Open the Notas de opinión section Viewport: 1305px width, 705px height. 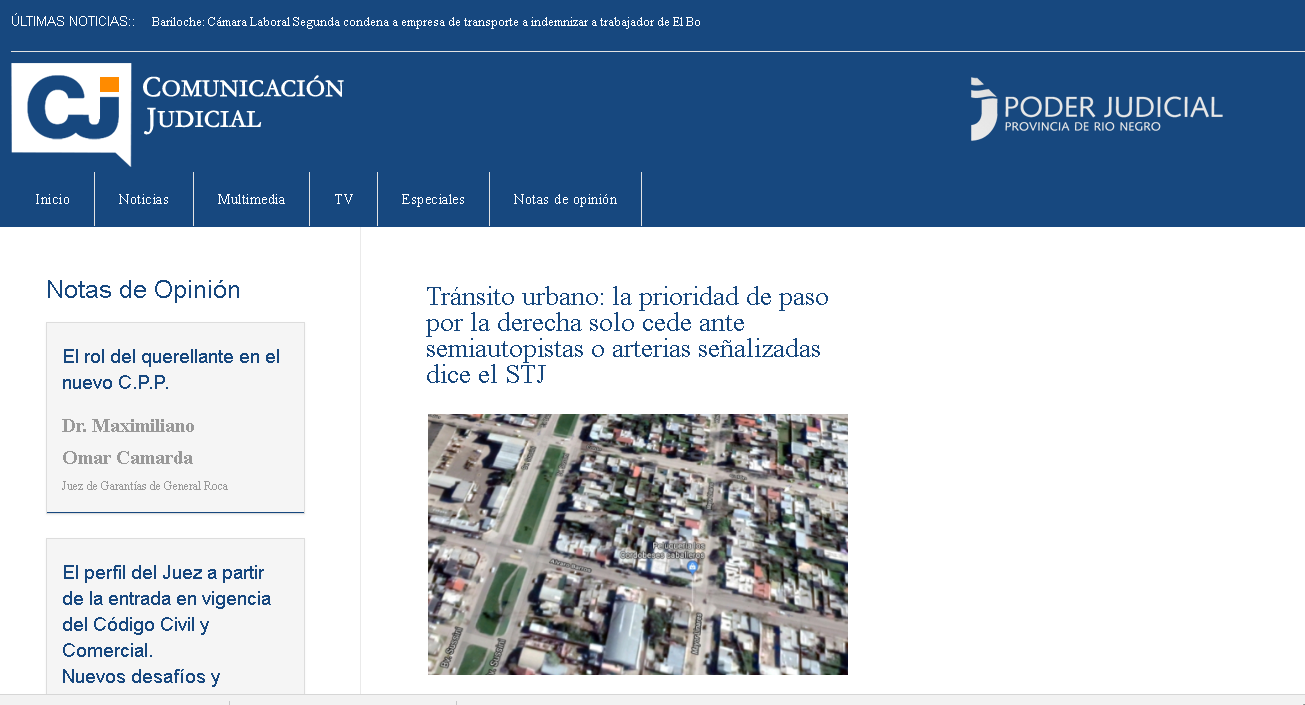point(565,198)
